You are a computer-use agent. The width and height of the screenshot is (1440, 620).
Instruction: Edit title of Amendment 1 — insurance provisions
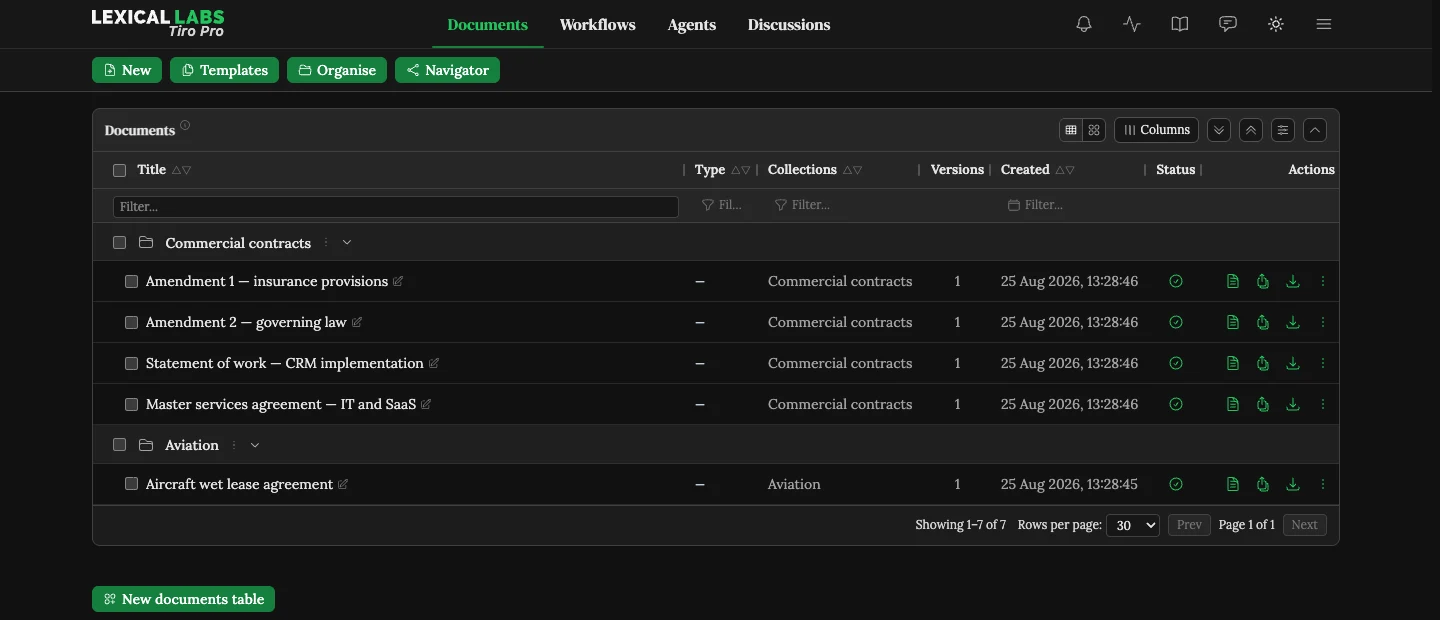[x=398, y=282]
